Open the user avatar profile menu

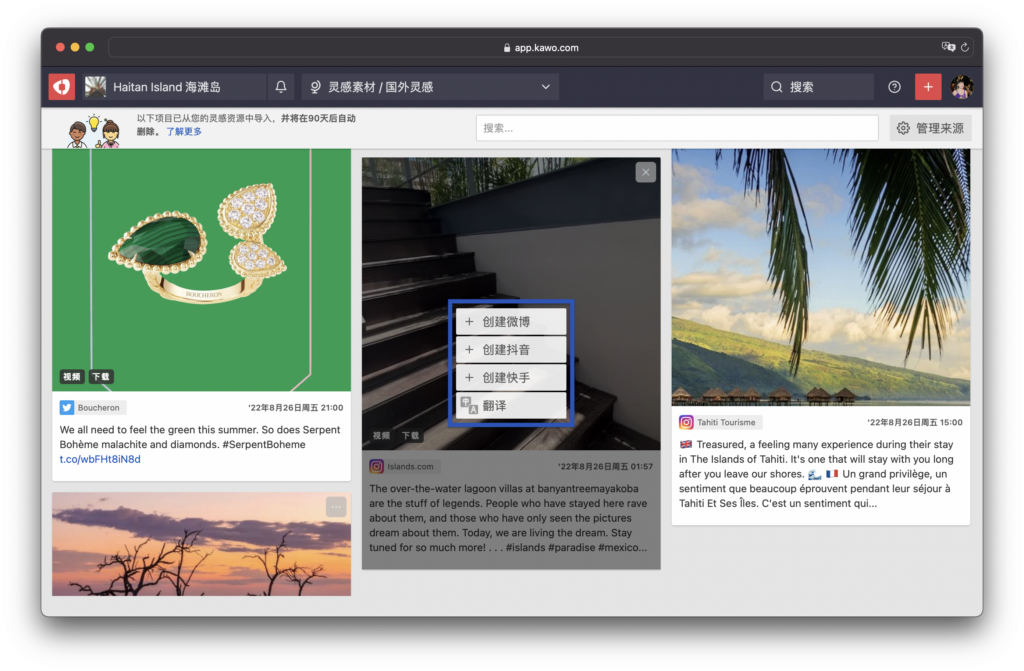961,87
